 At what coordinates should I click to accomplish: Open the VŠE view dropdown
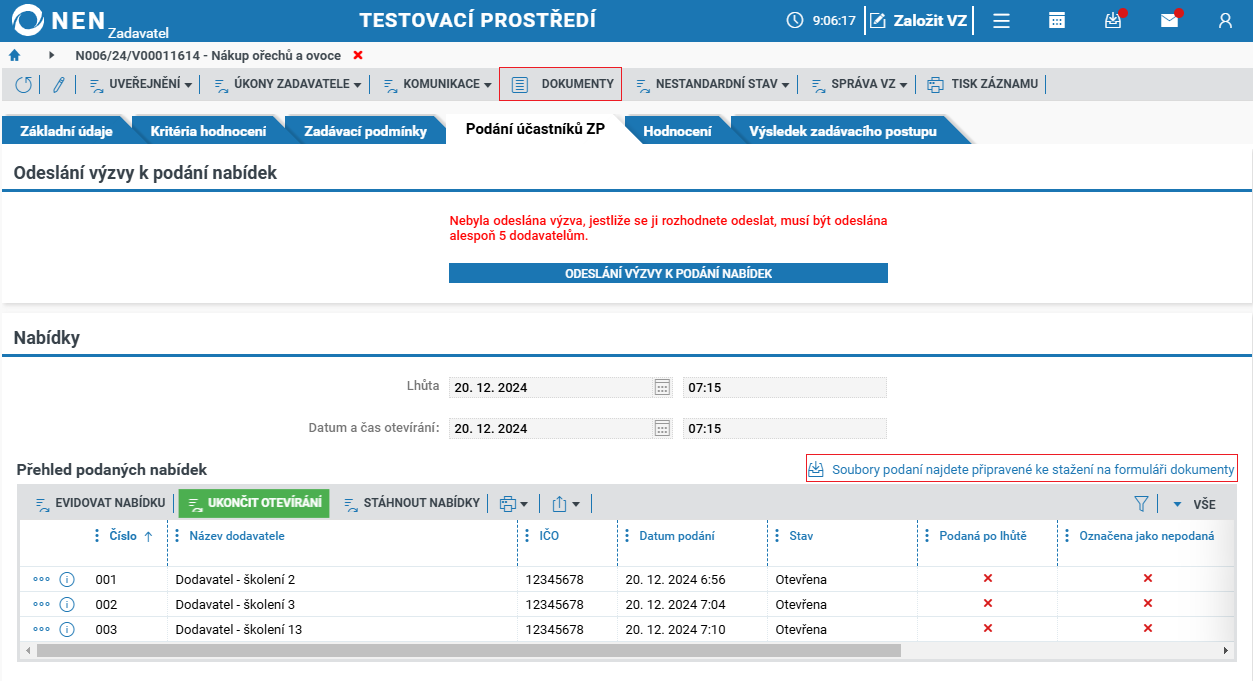[1194, 504]
